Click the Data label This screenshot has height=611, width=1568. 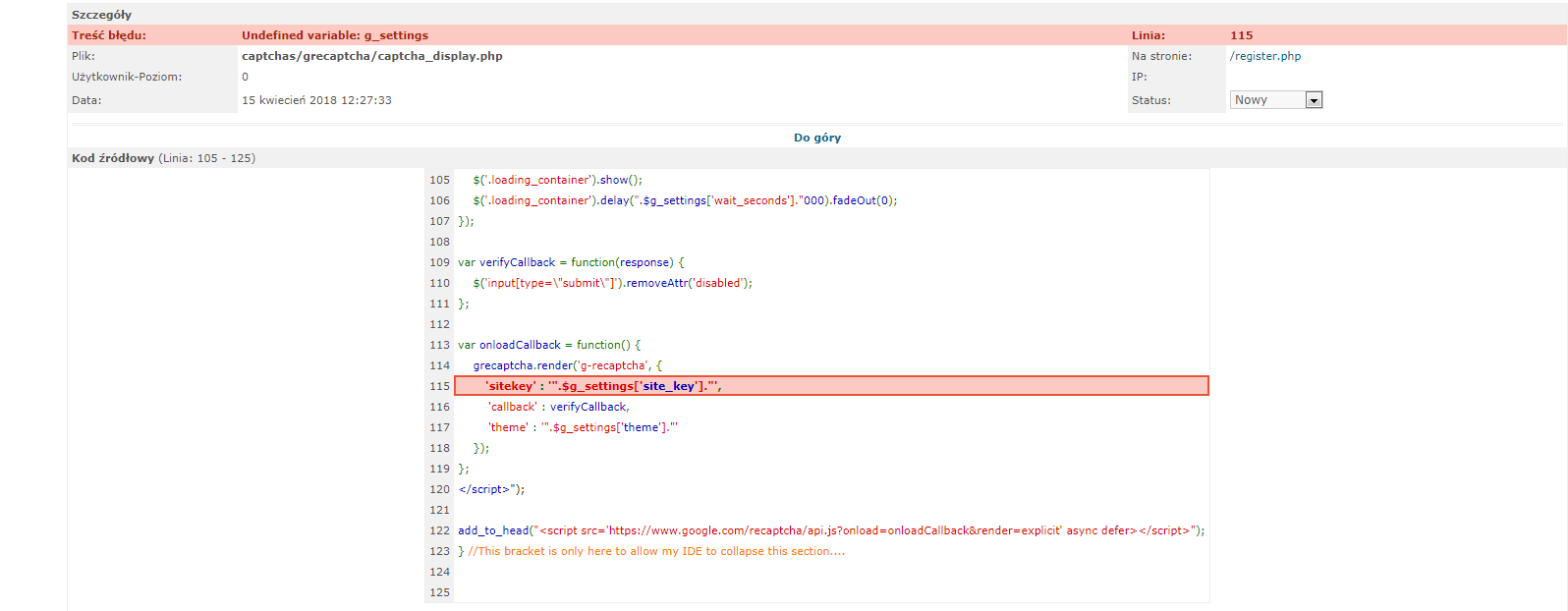click(x=86, y=100)
